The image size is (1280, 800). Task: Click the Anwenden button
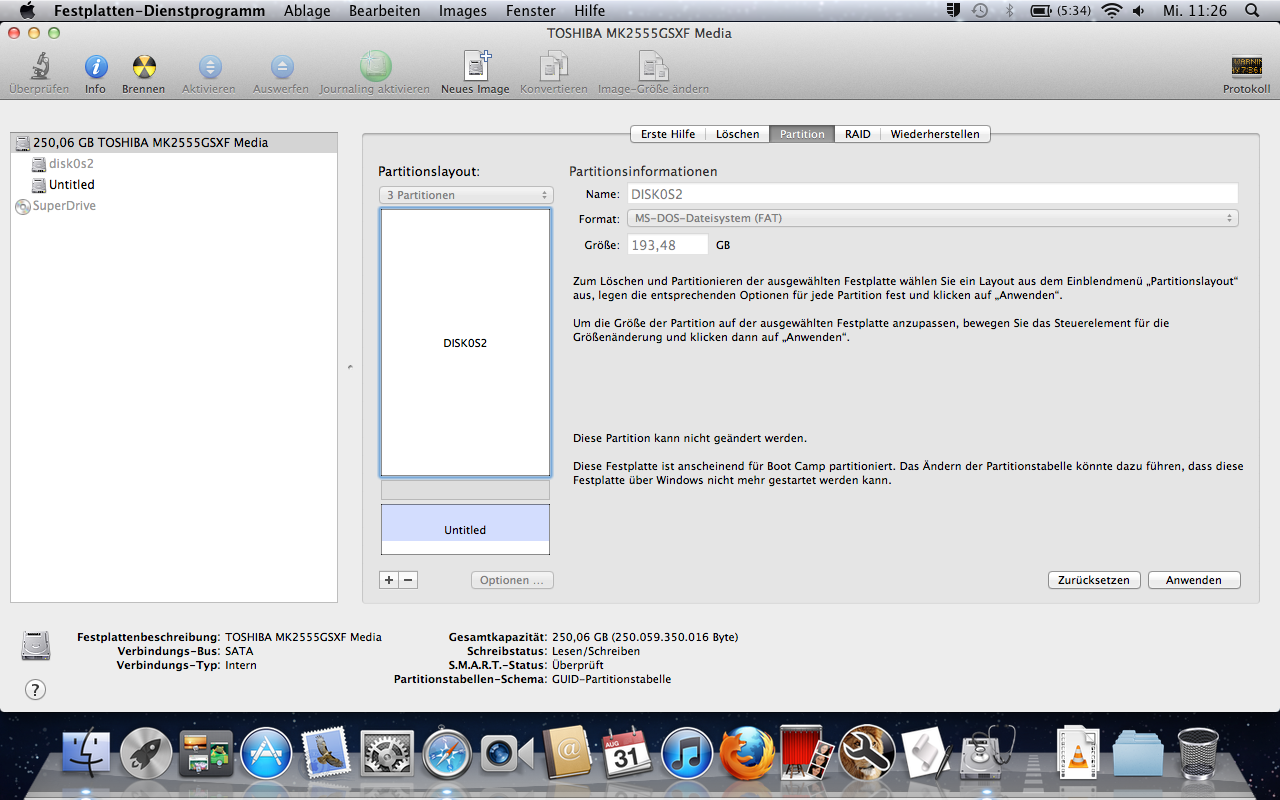coord(1194,580)
